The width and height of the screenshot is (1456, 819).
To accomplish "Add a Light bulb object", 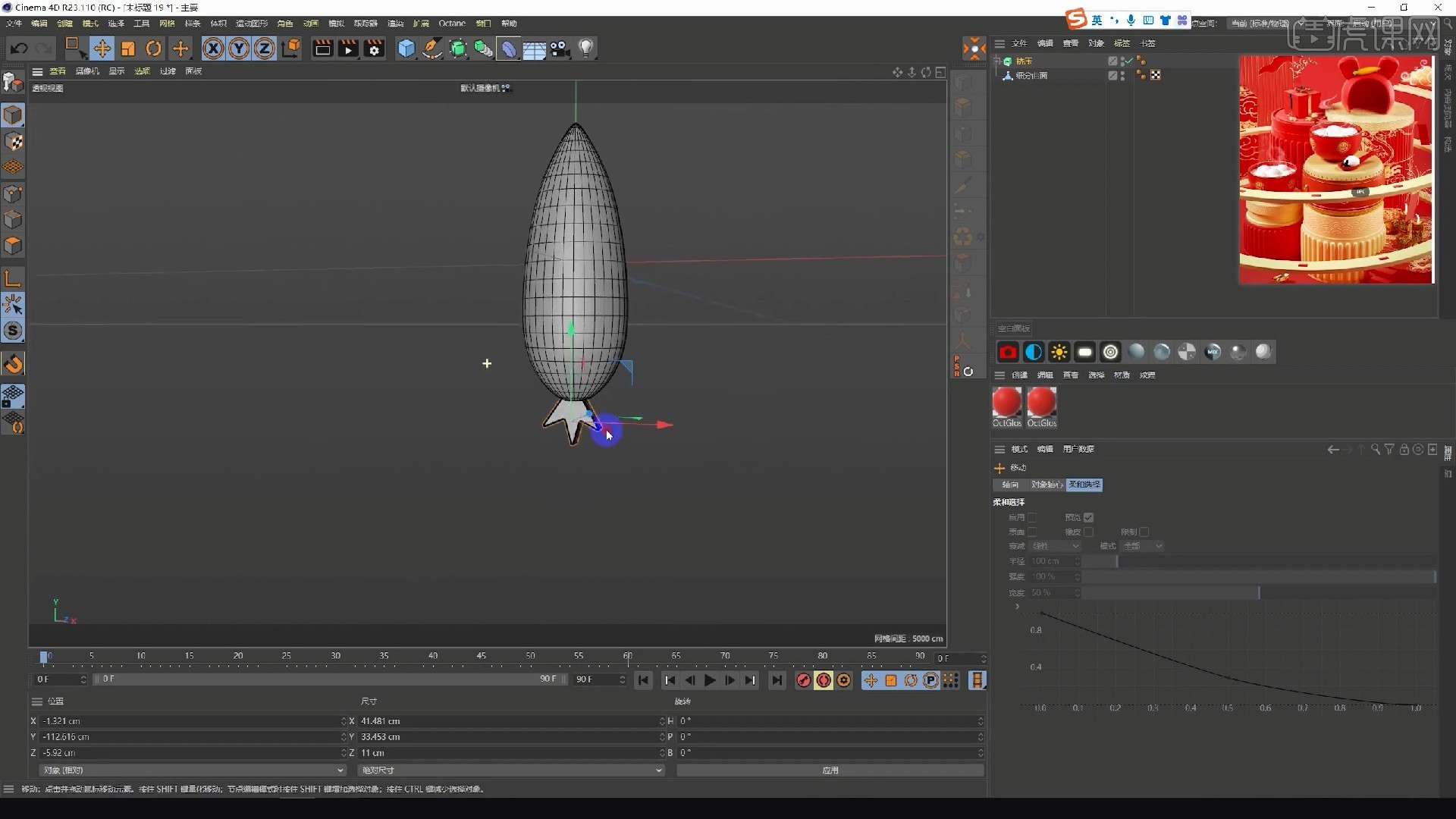I will click(x=586, y=49).
